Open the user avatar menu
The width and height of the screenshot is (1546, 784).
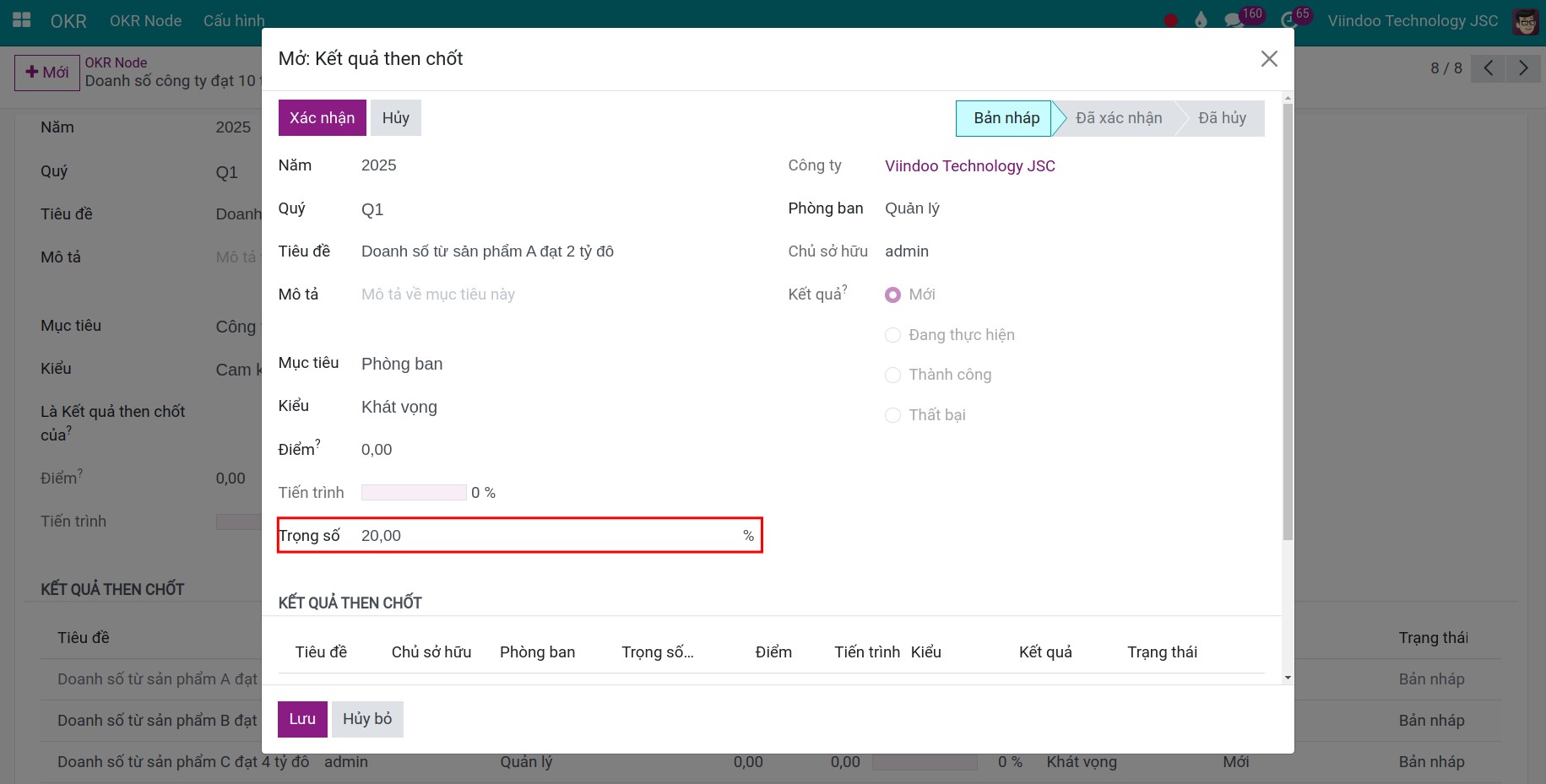point(1525,22)
